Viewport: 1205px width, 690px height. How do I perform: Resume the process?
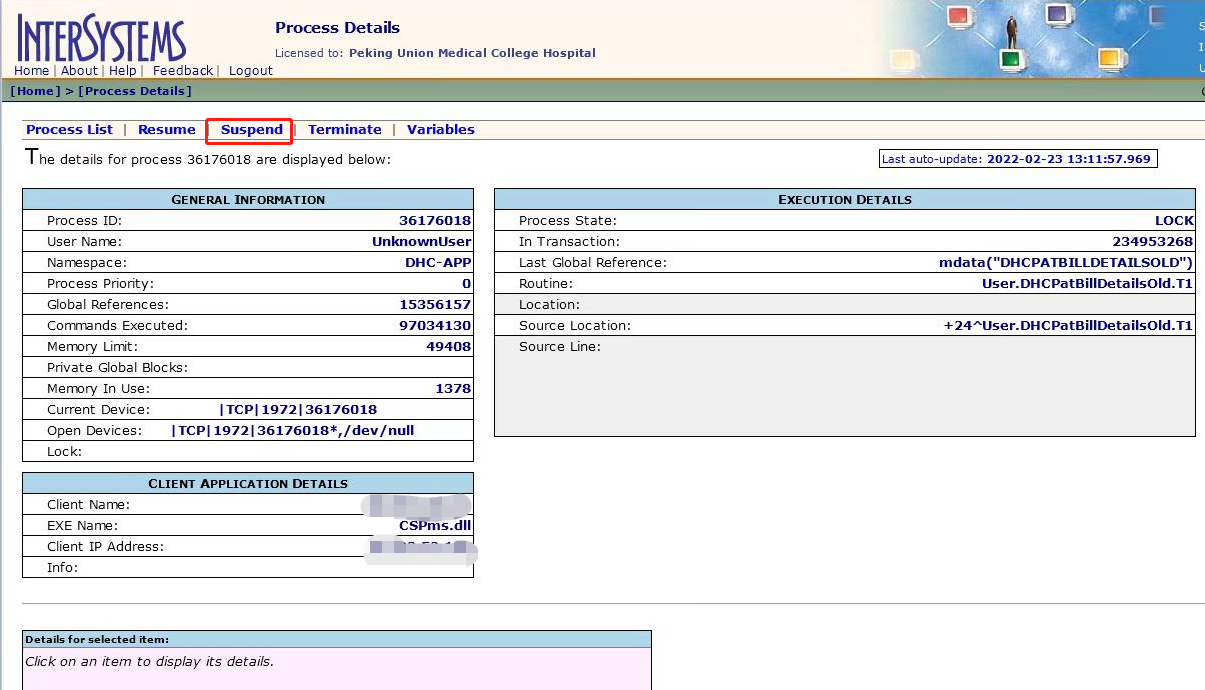tap(166, 130)
